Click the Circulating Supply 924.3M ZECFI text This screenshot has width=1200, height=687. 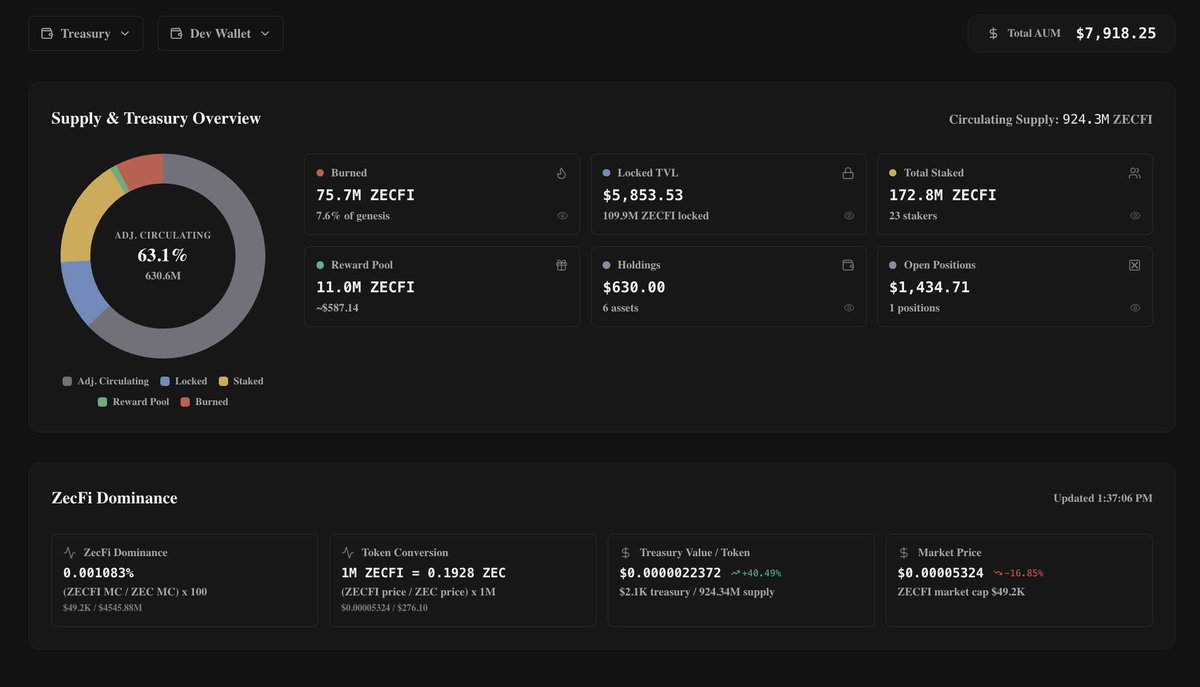pyautogui.click(x=1050, y=119)
